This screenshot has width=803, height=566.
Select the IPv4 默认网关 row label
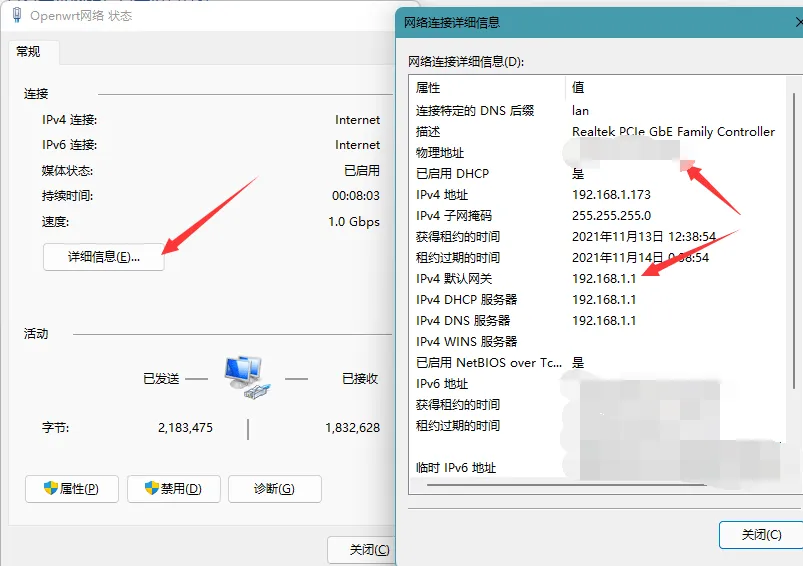(454, 279)
